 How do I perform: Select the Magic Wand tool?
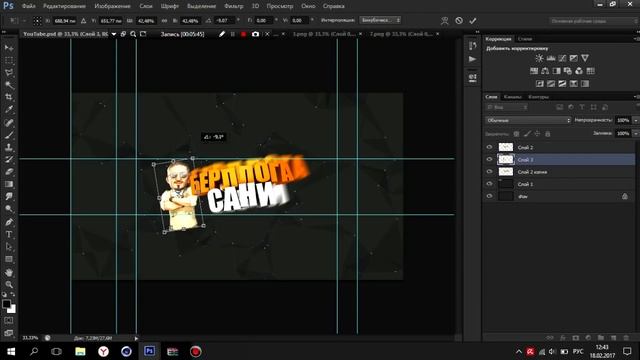[9, 85]
